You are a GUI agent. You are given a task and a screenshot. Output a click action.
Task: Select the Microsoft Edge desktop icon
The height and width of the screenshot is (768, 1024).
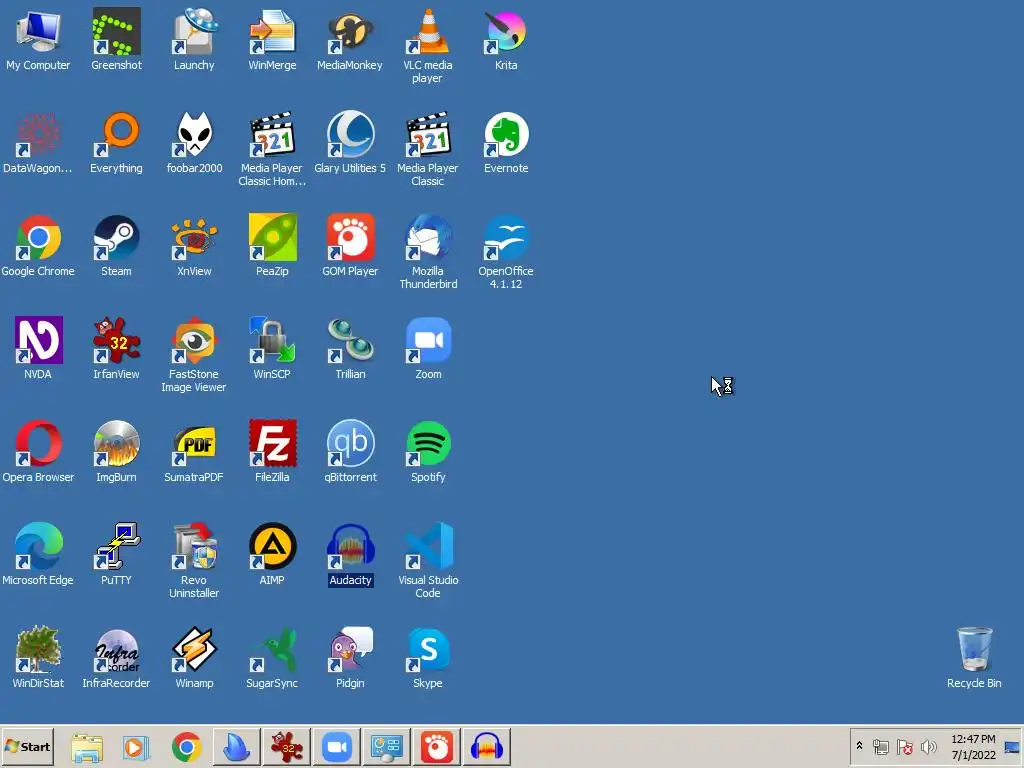click(x=38, y=554)
